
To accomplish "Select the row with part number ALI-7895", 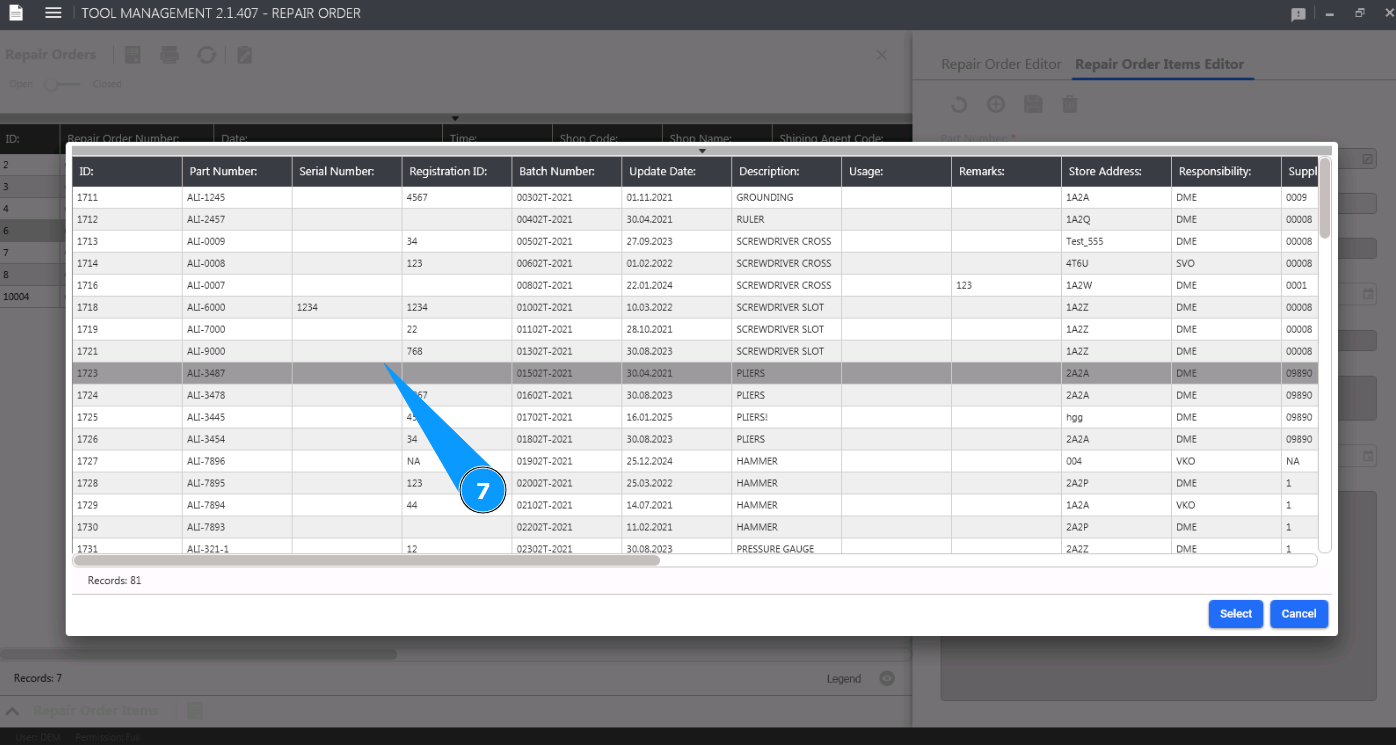I will tap(695, 484).
